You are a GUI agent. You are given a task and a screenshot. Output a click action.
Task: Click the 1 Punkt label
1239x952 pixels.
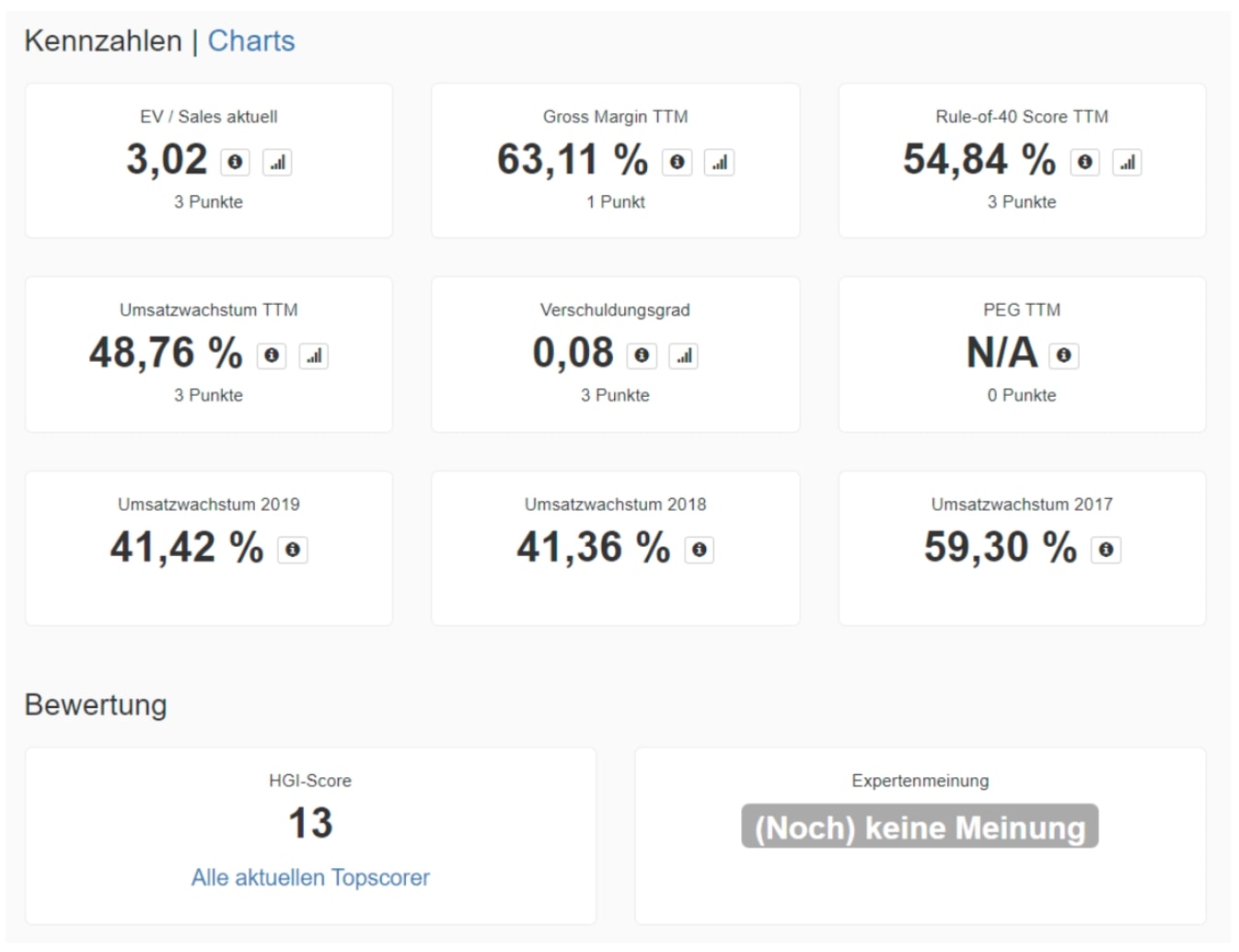pos(616,202)
